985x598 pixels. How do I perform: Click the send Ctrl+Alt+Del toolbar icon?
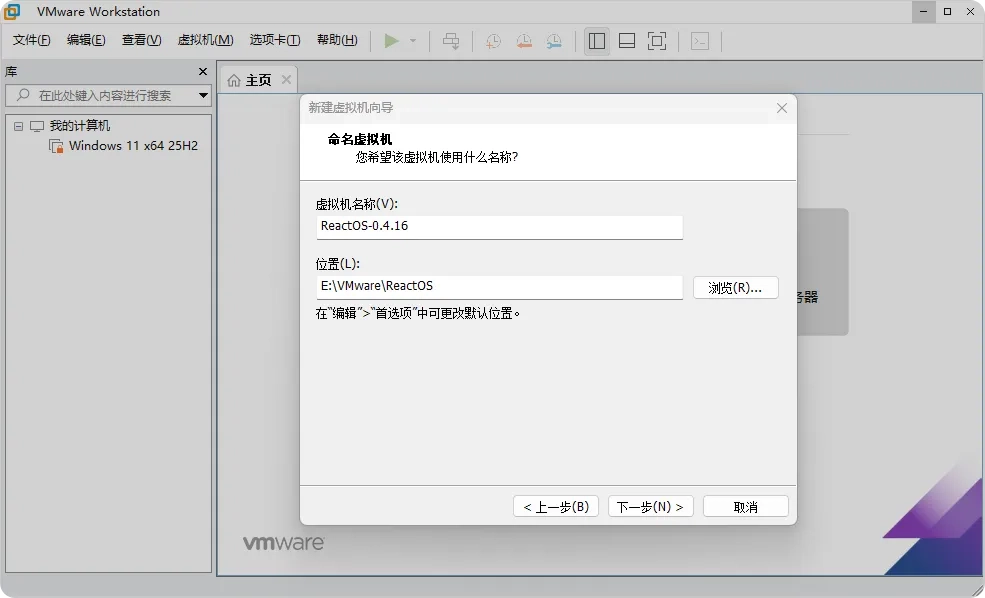pyautogui.click(x=451, y=41)
